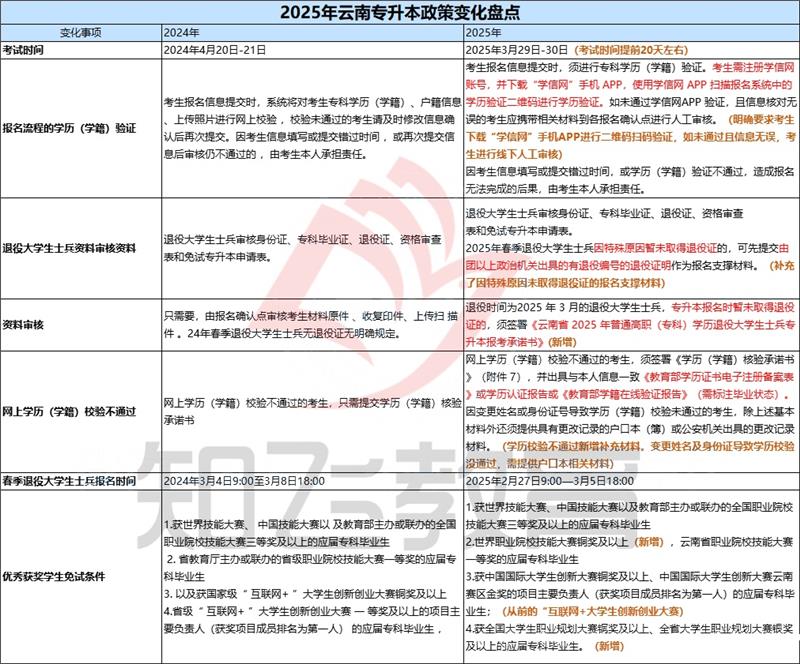Select the 2025 cell mentioning '2.世界职业院校技能大赛铜奖及以上'

coord(632,577)
